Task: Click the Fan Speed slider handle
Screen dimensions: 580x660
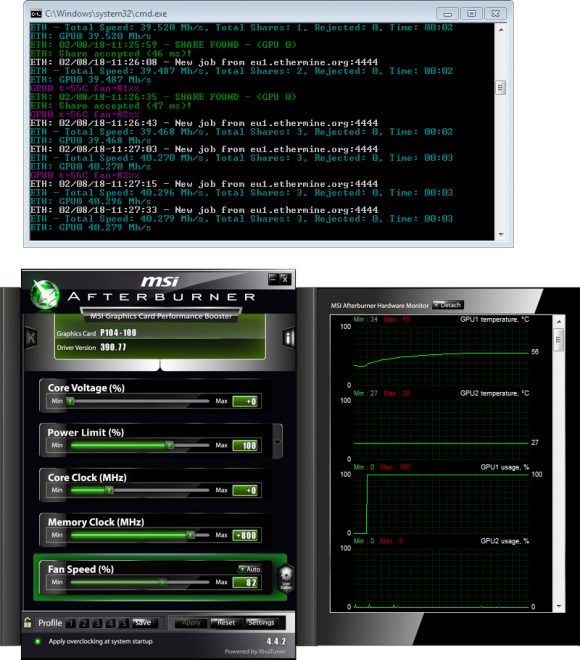Action: 162,582
